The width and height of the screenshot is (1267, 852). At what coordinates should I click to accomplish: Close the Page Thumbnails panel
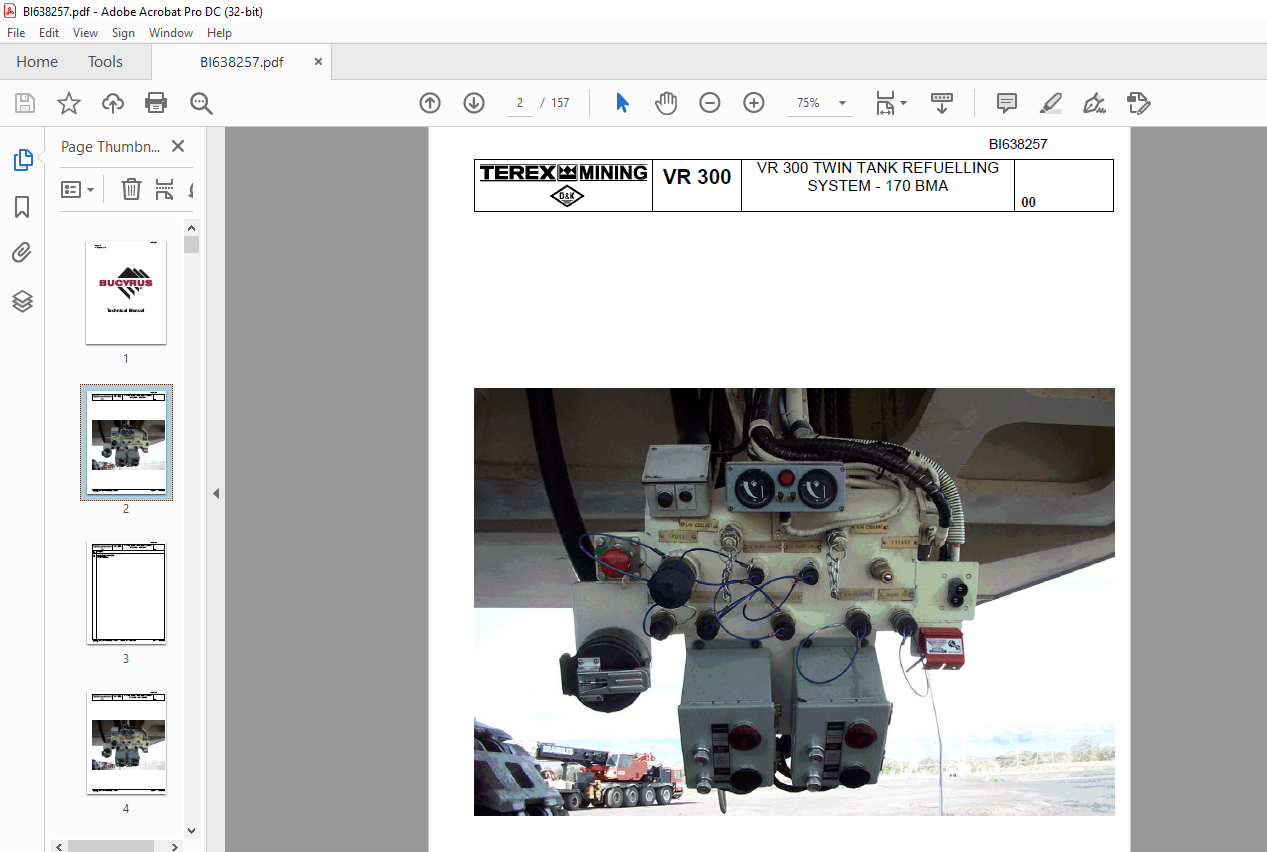[x=178, y=146]
